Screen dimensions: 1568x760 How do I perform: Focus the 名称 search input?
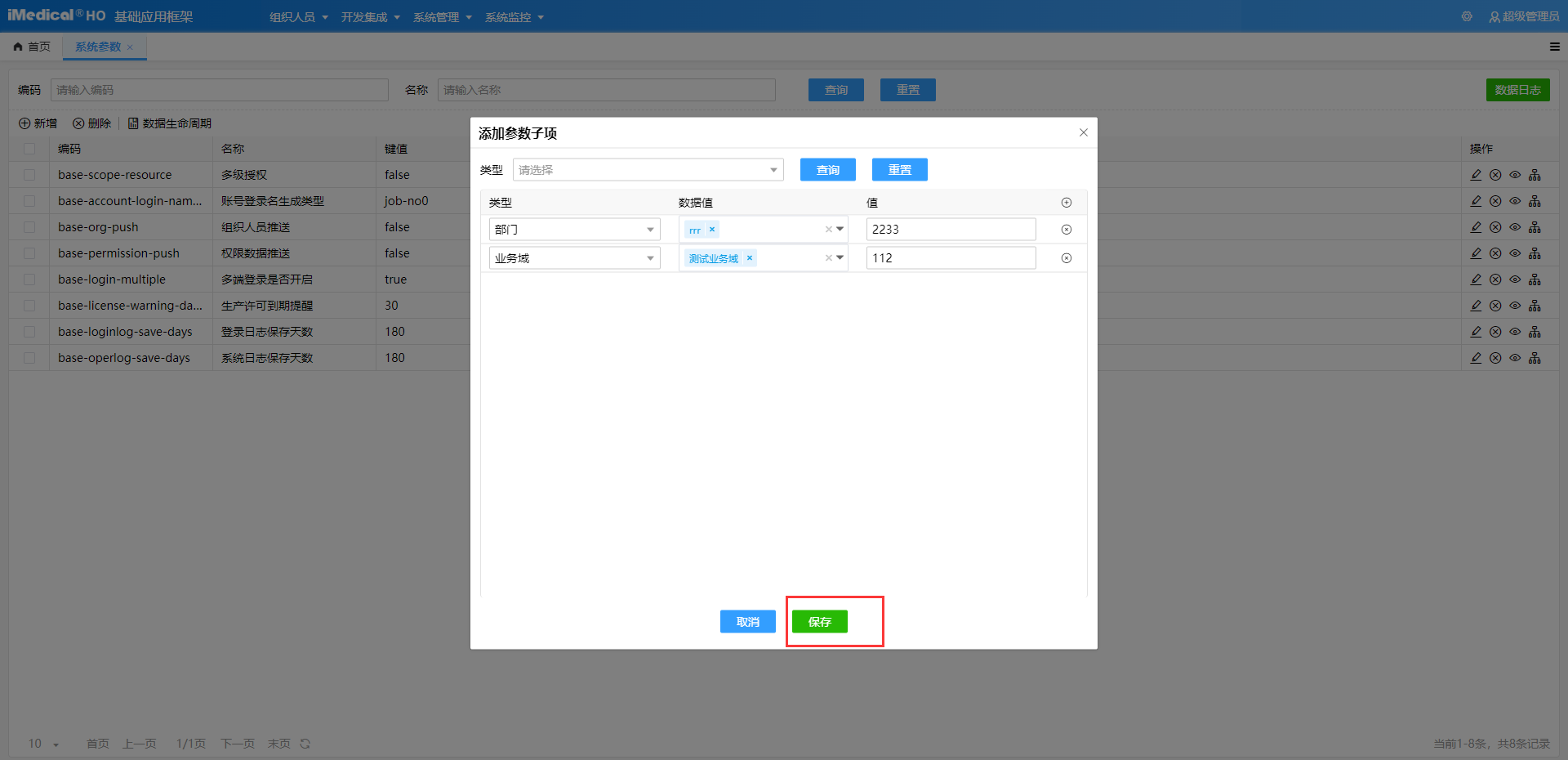607,90
